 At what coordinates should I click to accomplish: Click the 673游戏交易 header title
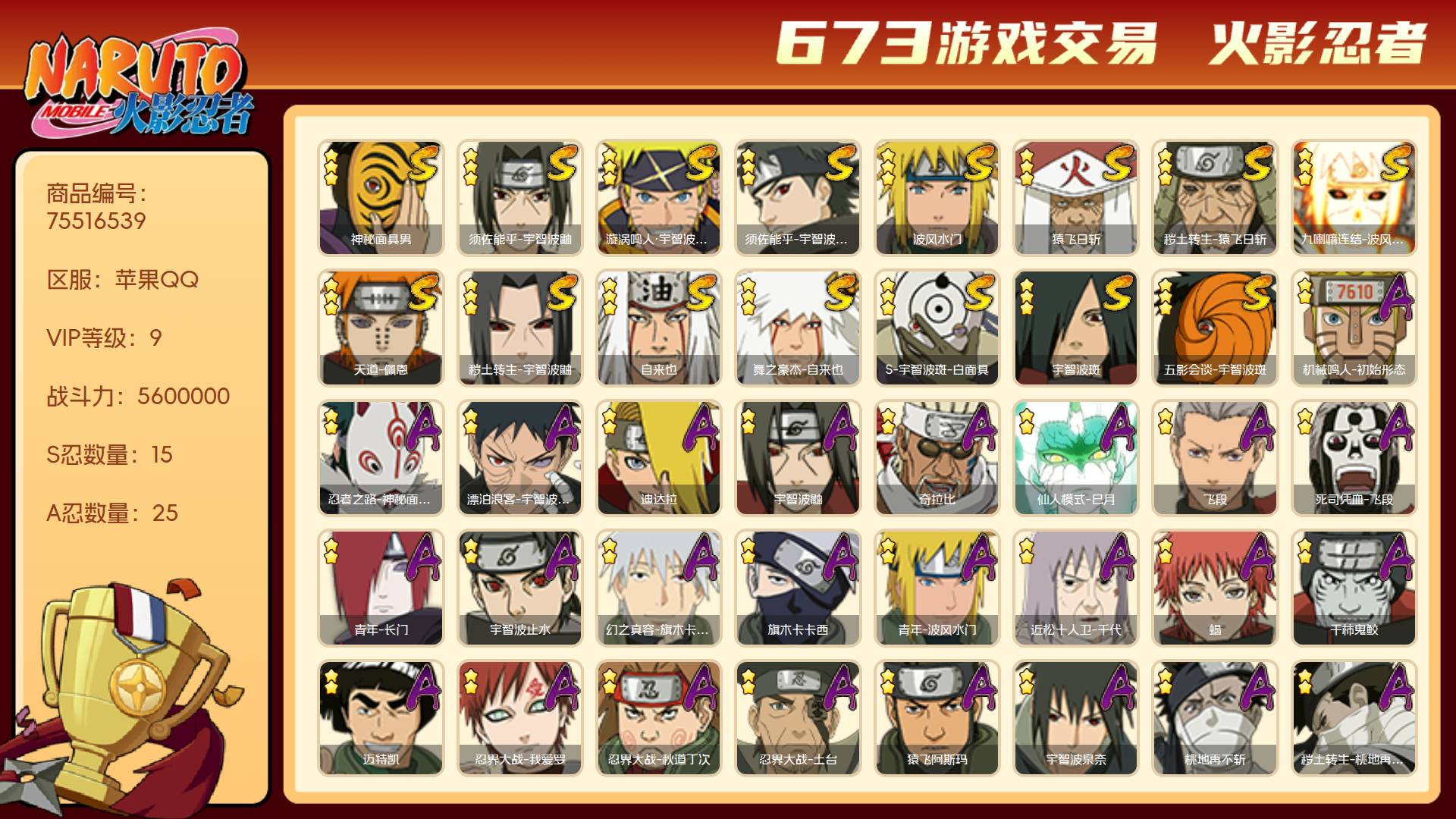click(967, 43)
